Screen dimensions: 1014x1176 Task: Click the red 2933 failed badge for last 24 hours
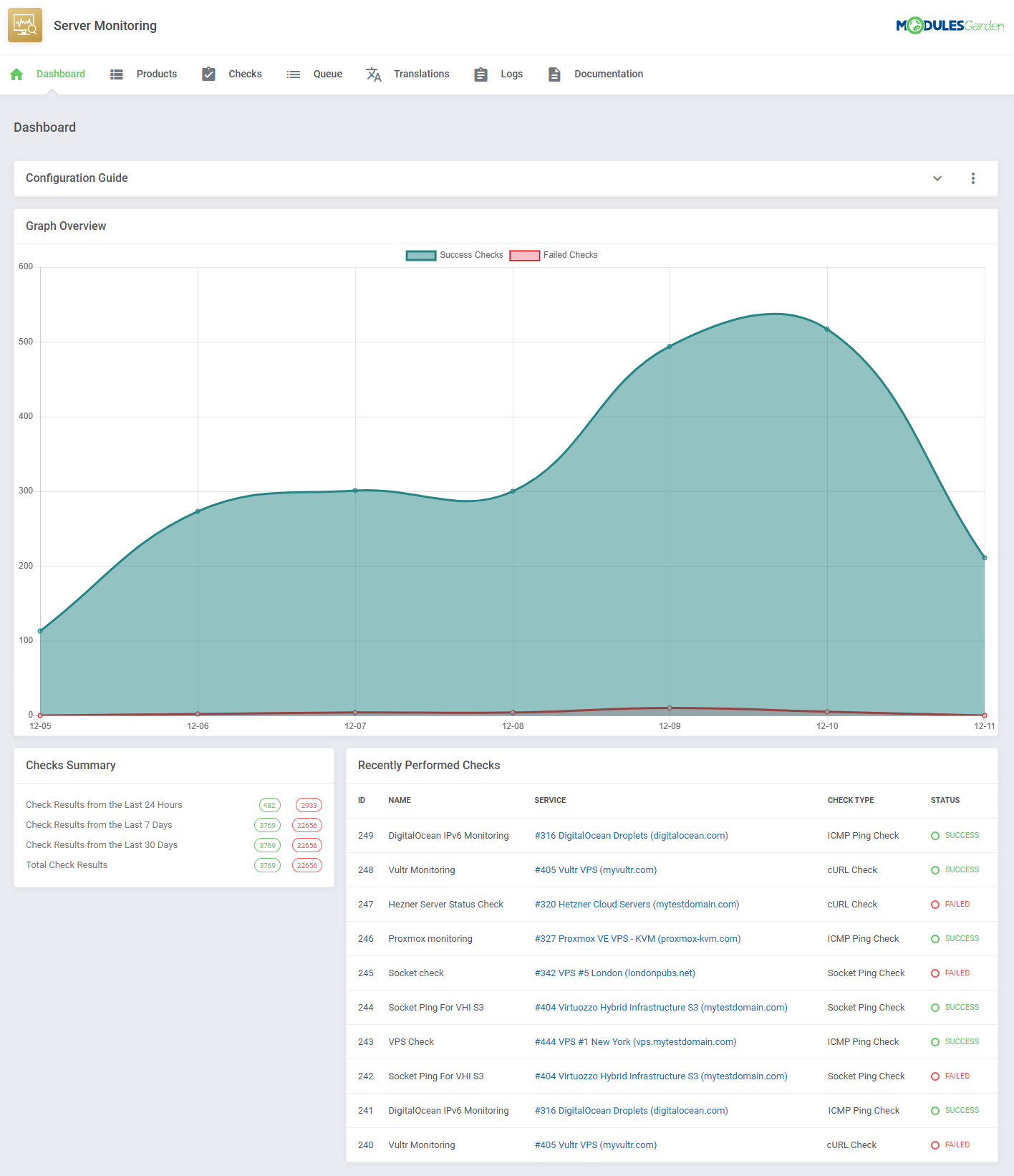point(309,806)
